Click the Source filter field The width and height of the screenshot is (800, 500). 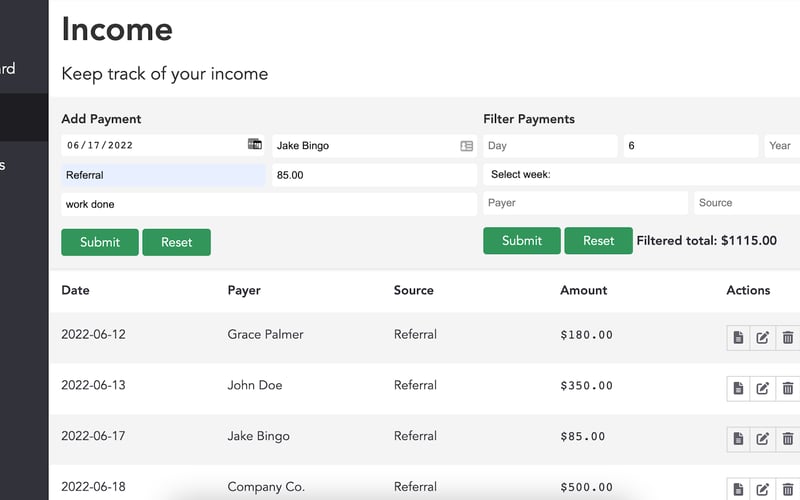pyautogui.click(x=747, y=203)
